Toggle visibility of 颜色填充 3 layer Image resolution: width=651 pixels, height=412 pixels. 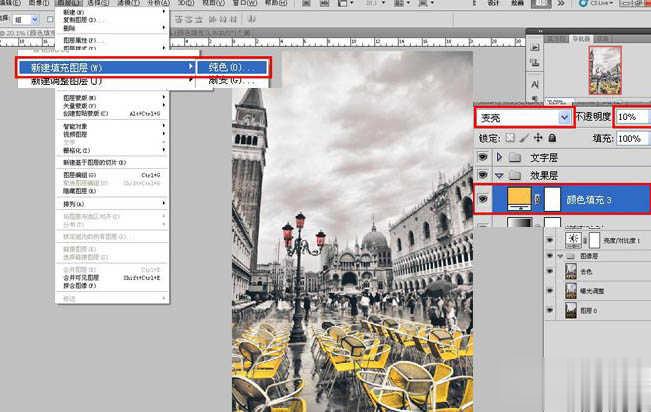pos(484,201)
